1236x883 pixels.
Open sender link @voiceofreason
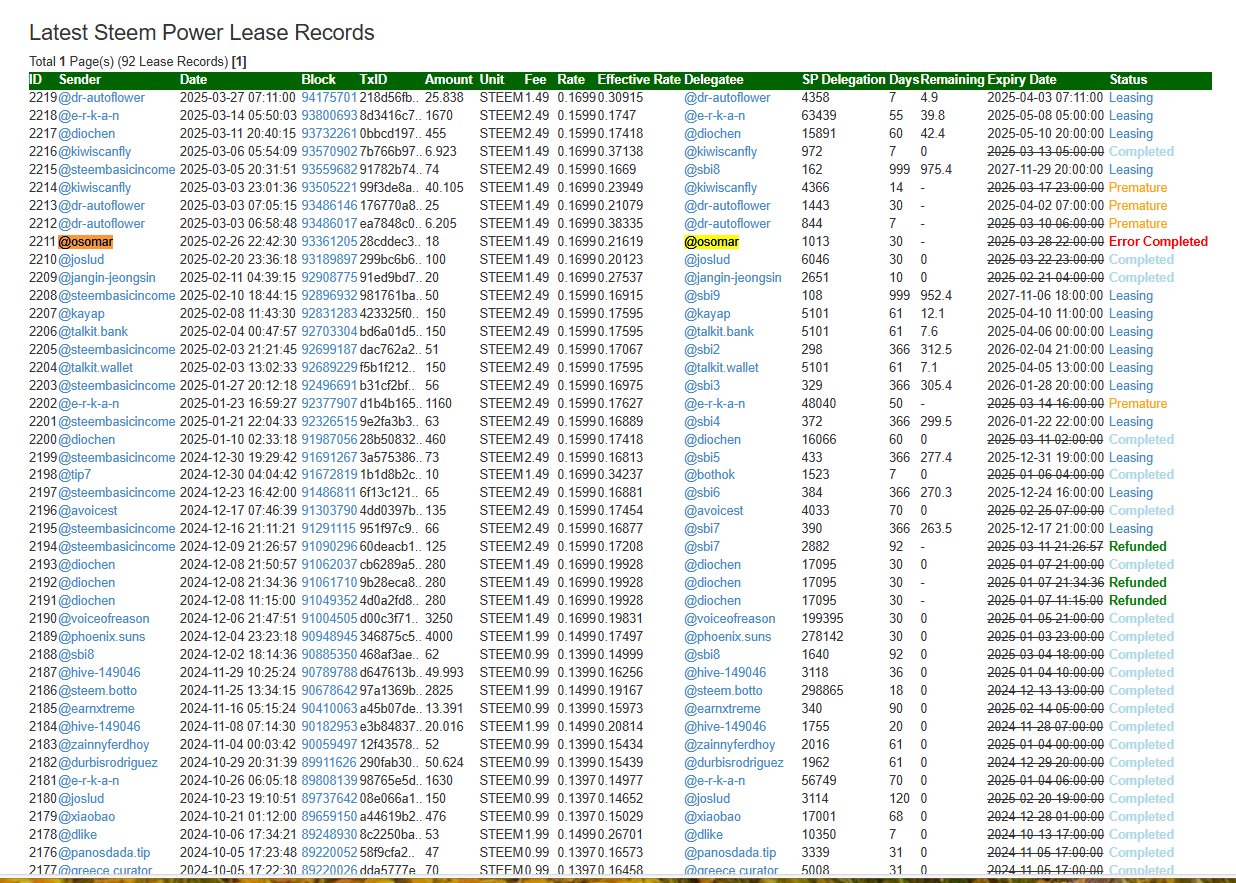tap(103, 619)
